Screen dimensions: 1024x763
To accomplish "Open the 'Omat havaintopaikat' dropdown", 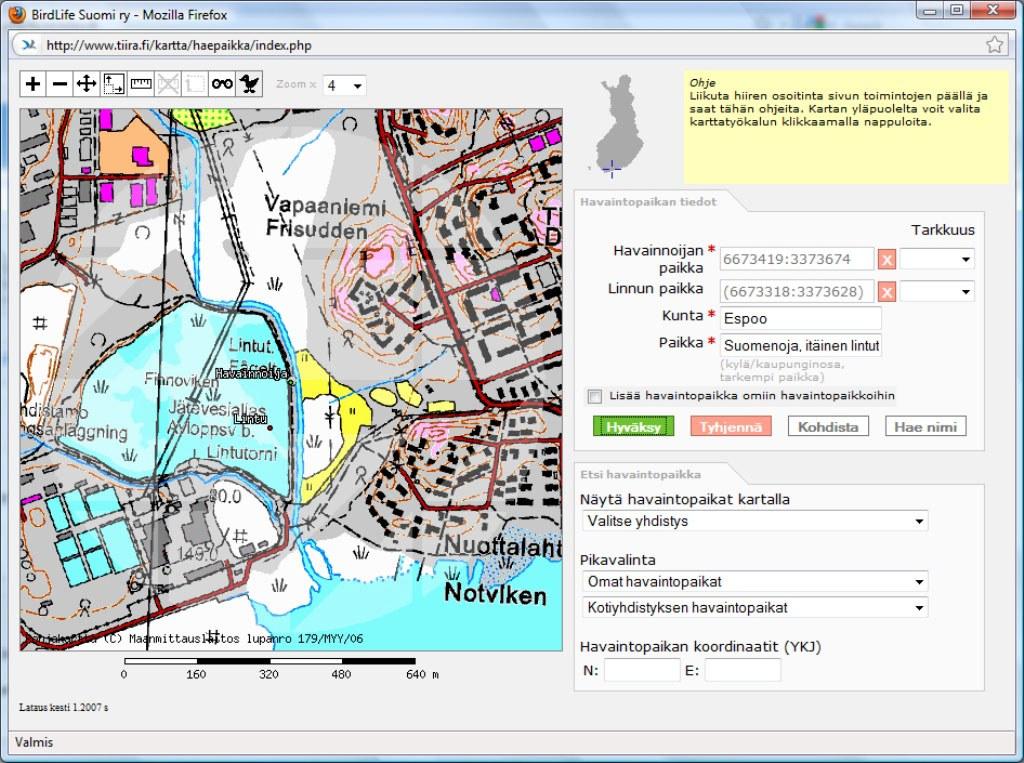I will pos(754,582).
